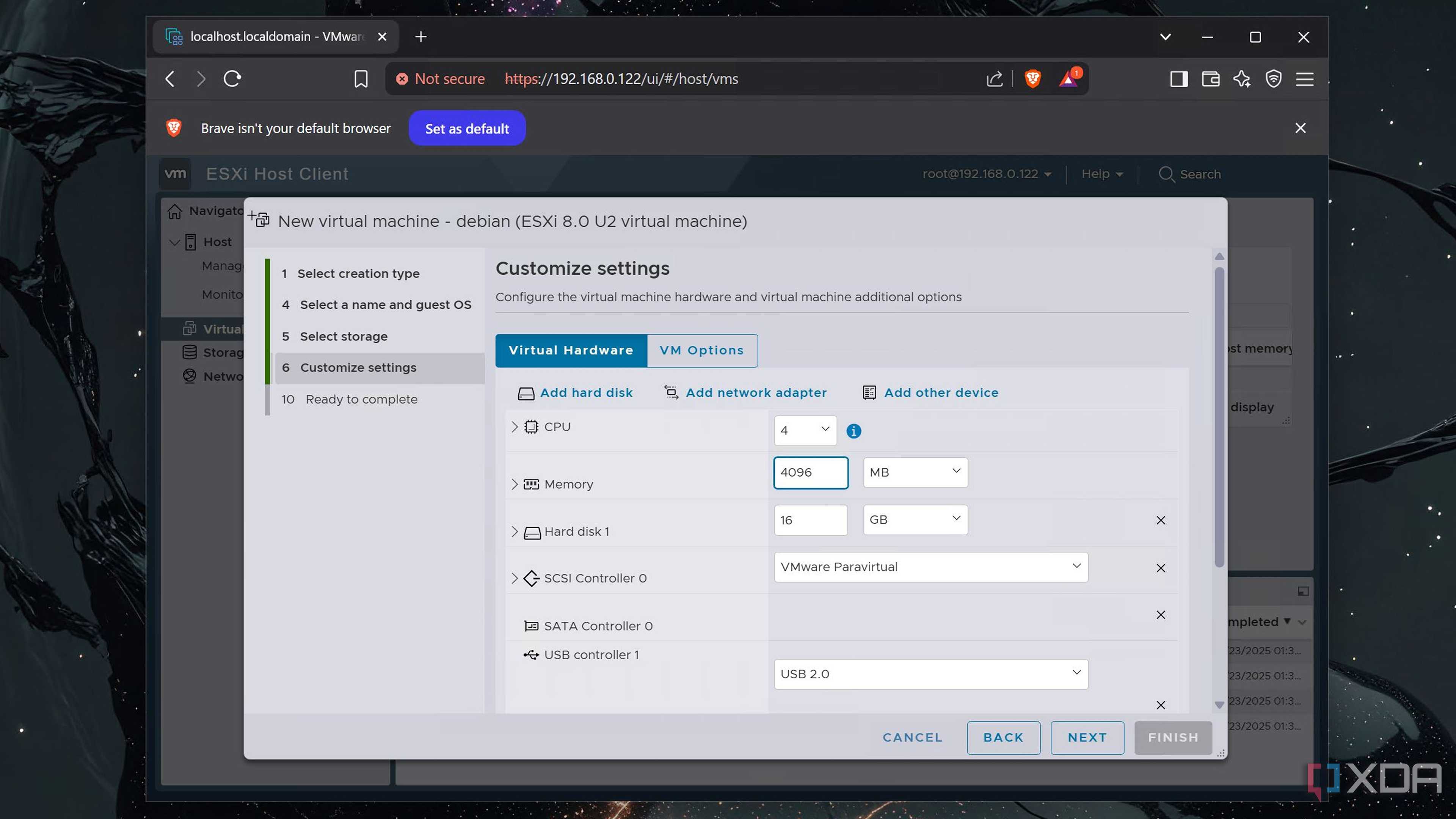Remove Hard disk 1 with X
Screen dimensions: 1456x819
coord(1161,520)
